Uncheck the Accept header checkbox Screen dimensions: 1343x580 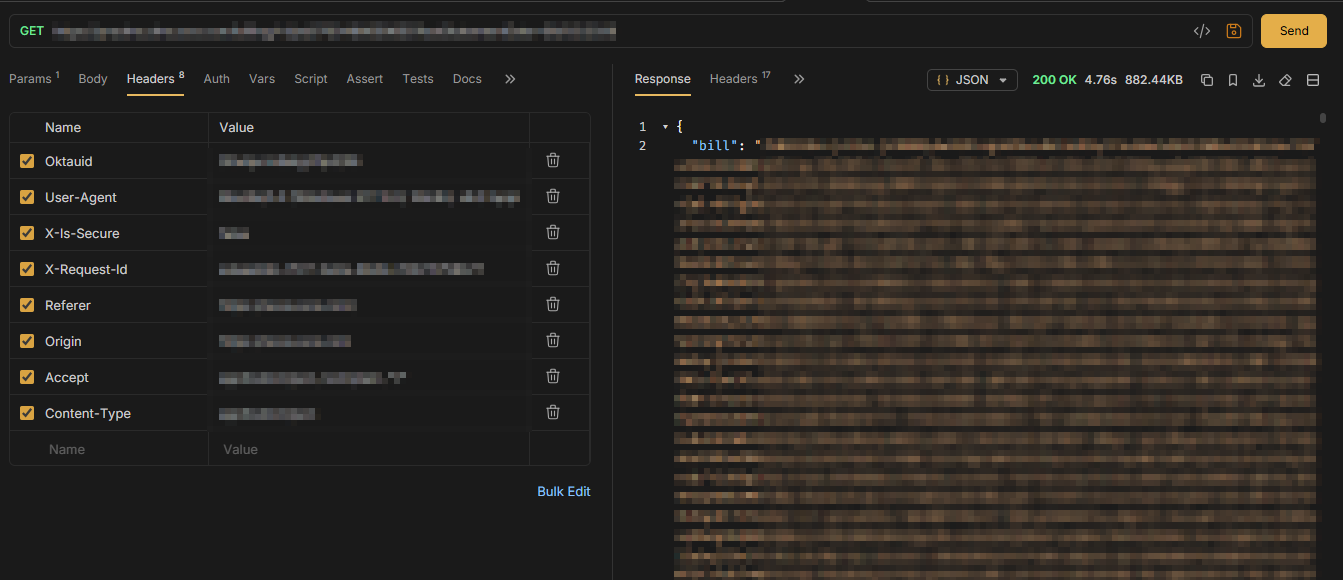(27, 377)
